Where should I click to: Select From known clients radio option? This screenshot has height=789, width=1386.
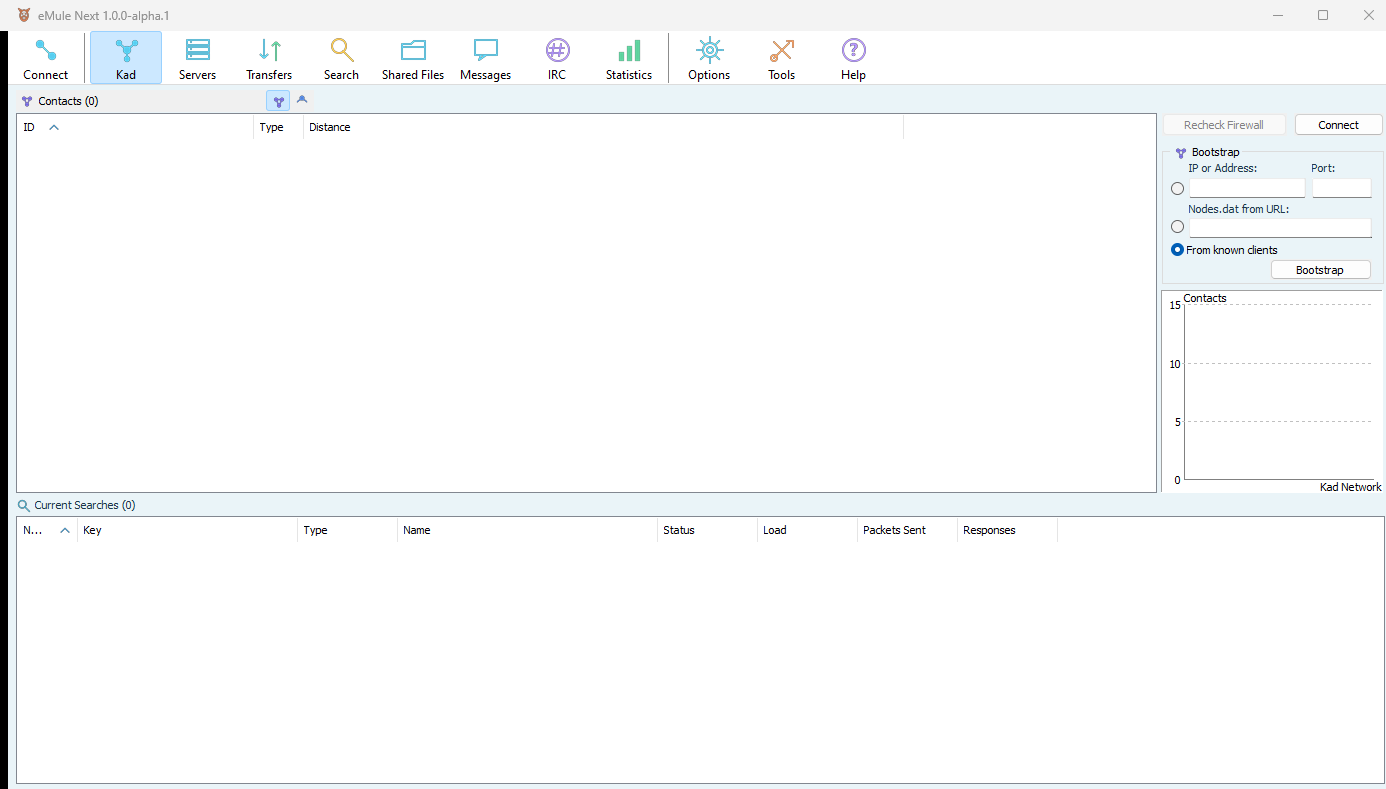point(1177,250)
